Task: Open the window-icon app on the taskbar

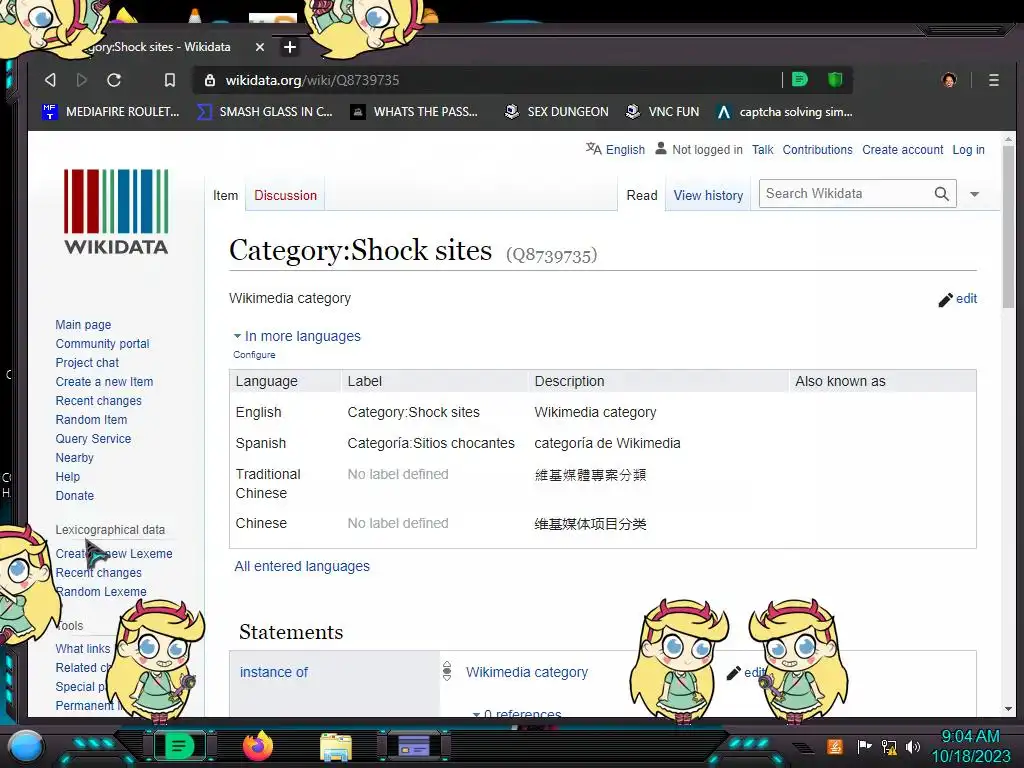Action: coord(413,746)
